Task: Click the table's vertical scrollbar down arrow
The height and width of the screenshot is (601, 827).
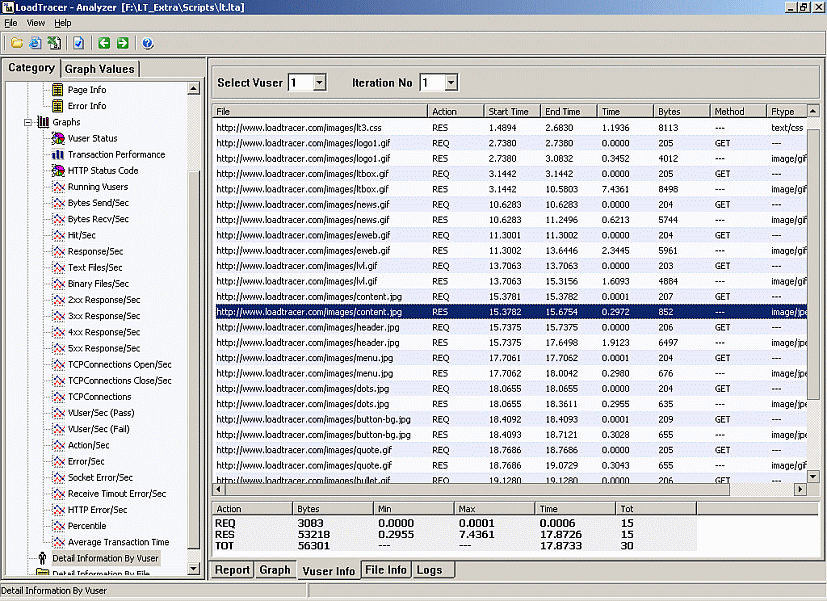Action: click(813, 476)
